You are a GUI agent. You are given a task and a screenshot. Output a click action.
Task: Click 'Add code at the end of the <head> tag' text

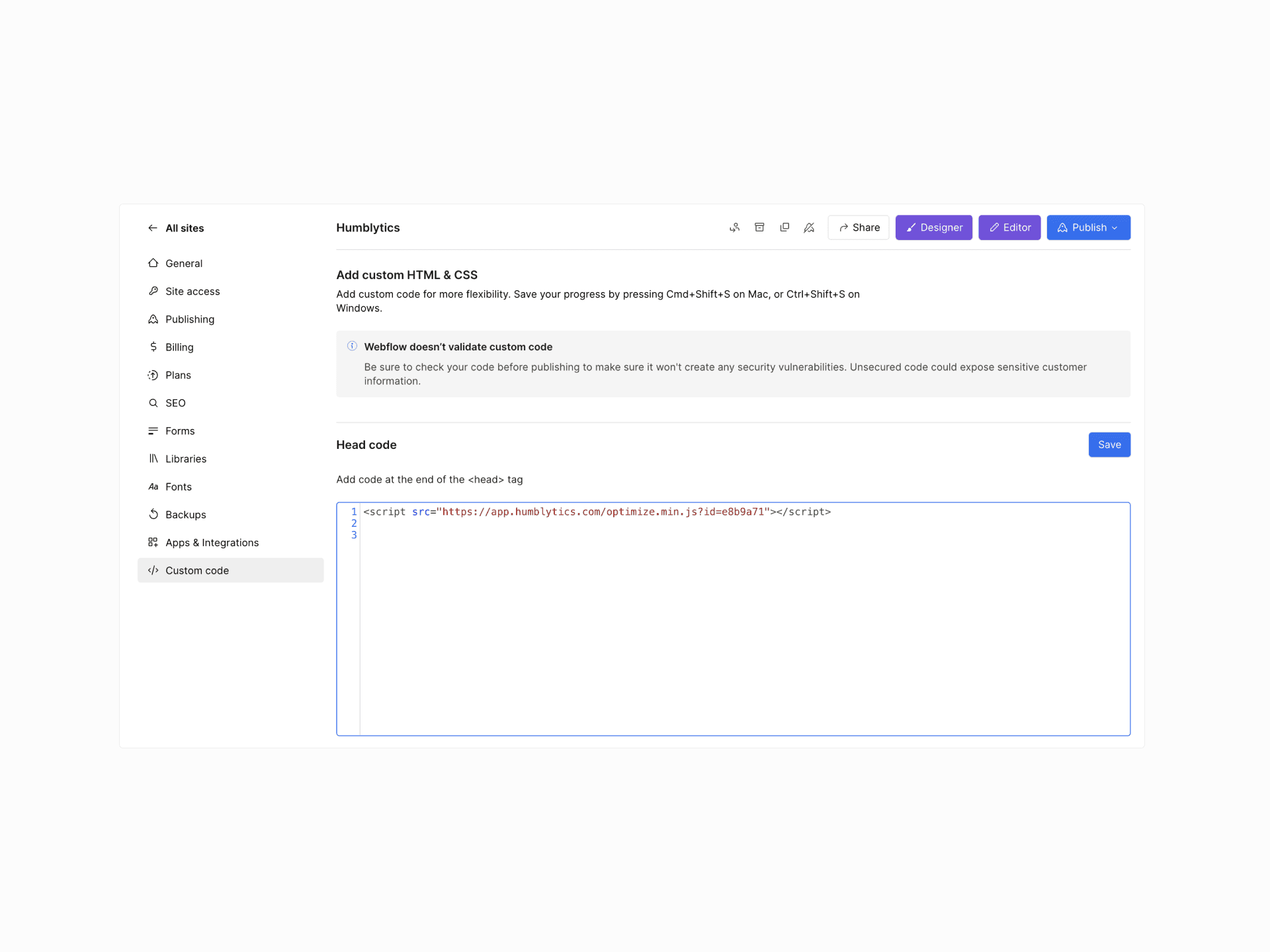429,479
